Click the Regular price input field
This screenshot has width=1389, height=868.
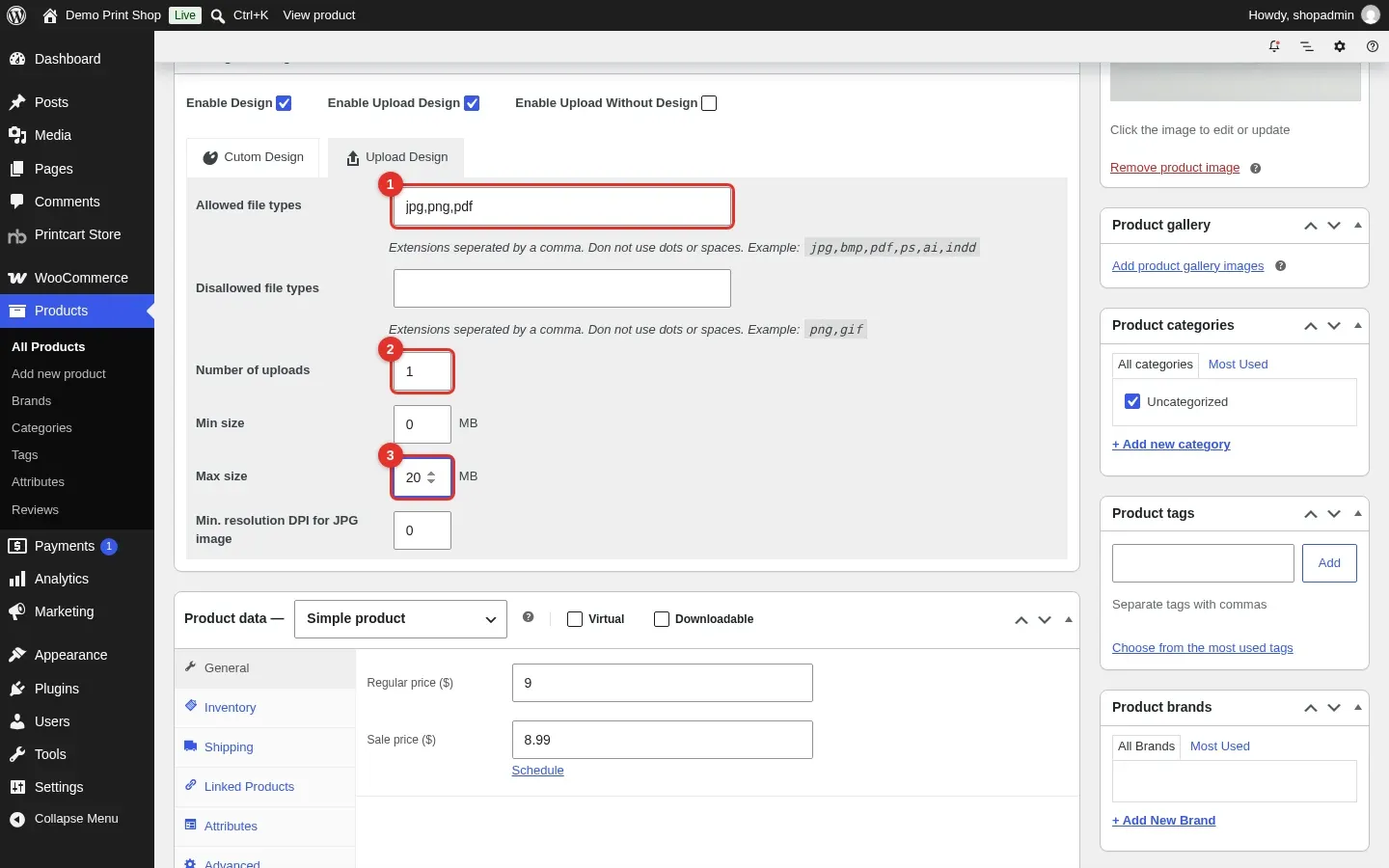(663, 683)
